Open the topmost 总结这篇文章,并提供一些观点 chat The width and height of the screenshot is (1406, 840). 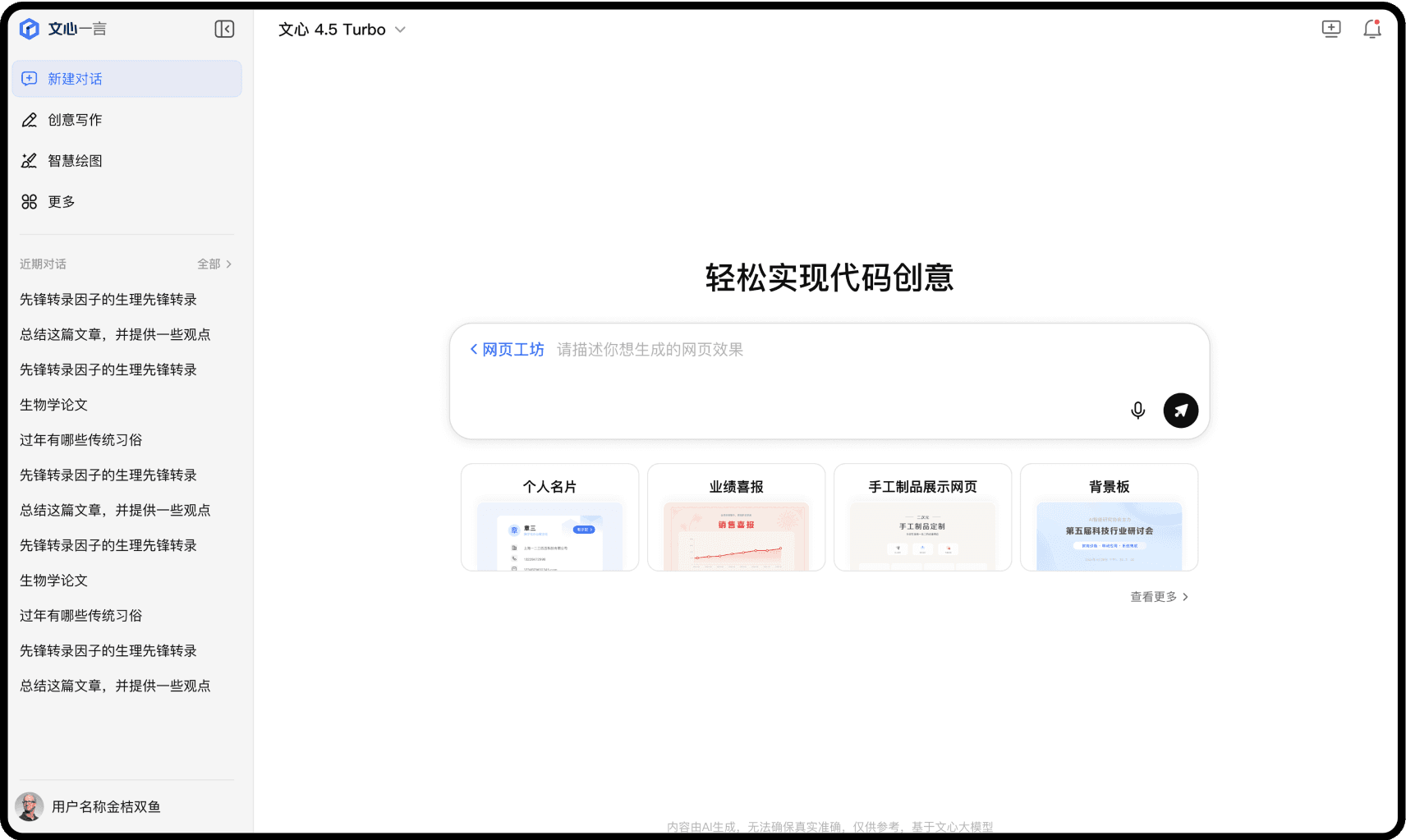tap(115, 334)
